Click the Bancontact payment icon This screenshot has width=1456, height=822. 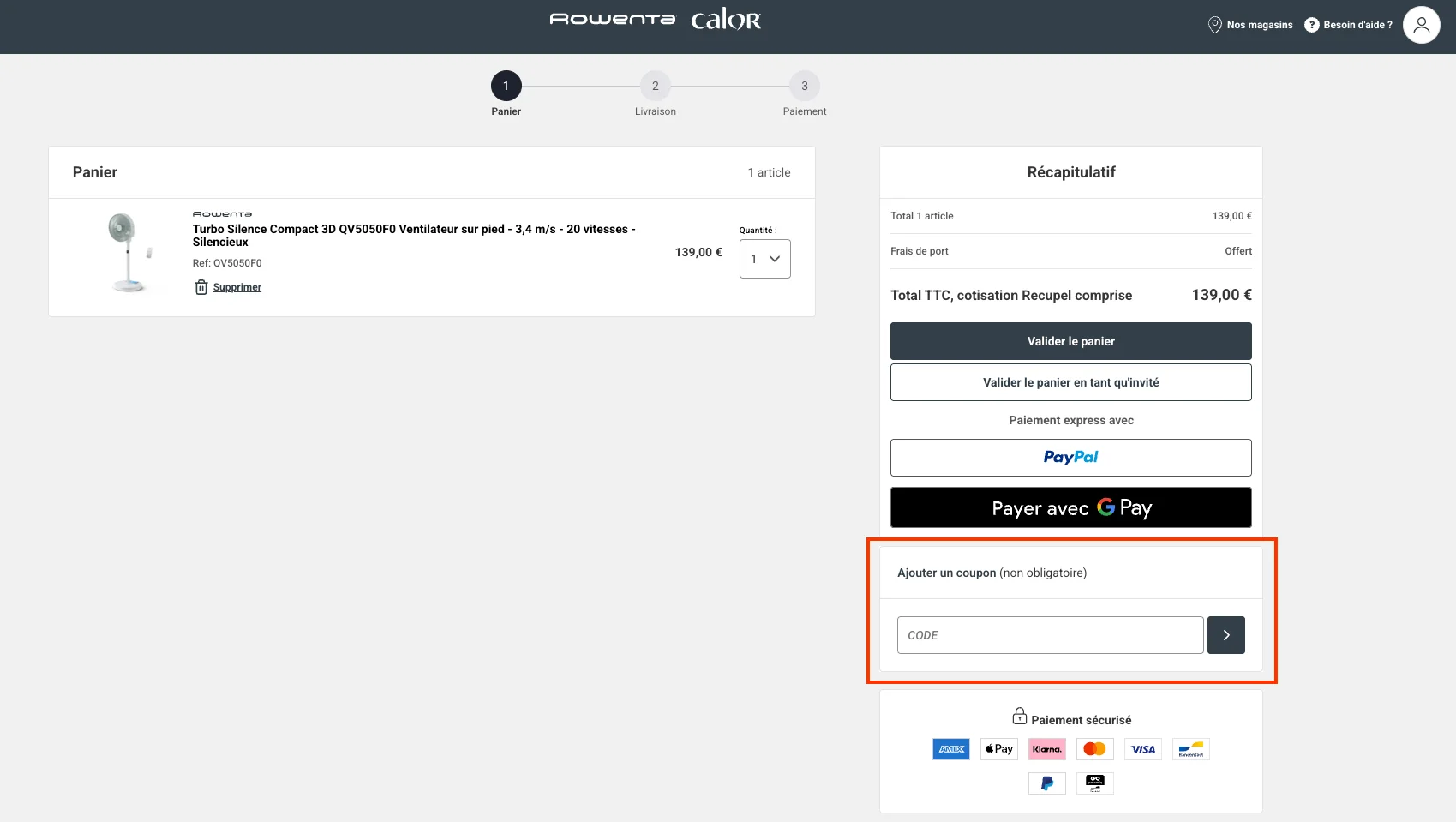pyautogui.click(x=1191, y=749)
